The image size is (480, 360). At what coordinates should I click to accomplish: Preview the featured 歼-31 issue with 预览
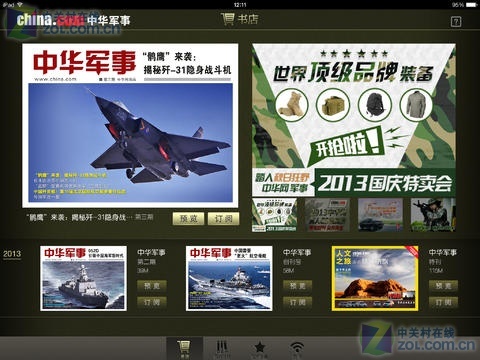pyautogui.click(x=188, y=219)
